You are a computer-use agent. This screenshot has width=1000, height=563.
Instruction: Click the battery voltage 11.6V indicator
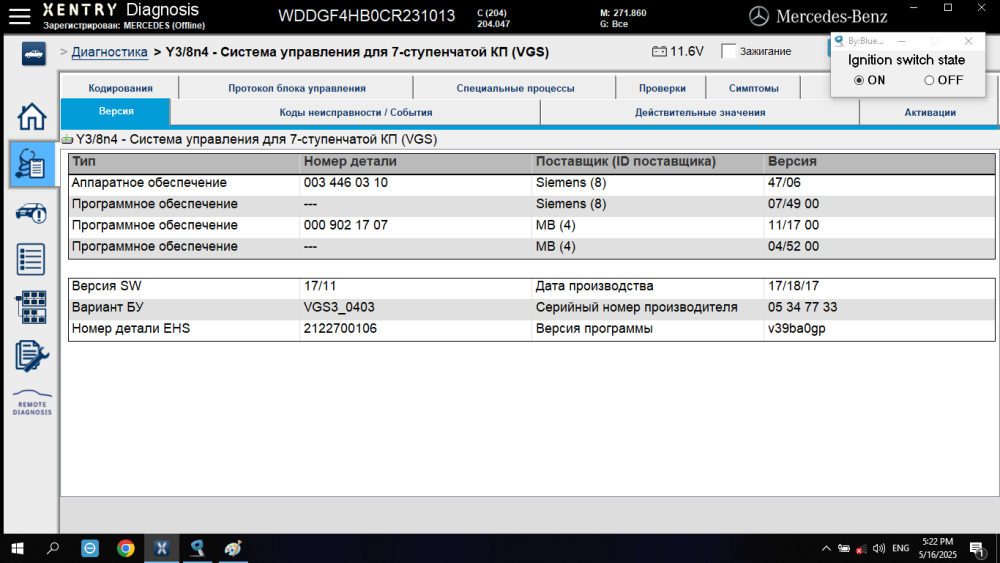[x=678, y=52]
